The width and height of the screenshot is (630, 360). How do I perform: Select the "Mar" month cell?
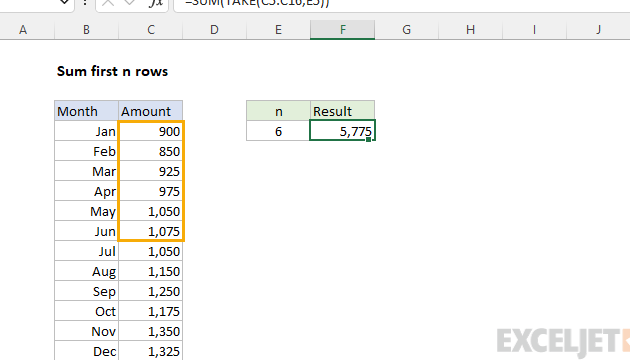[x=86, y=171]
